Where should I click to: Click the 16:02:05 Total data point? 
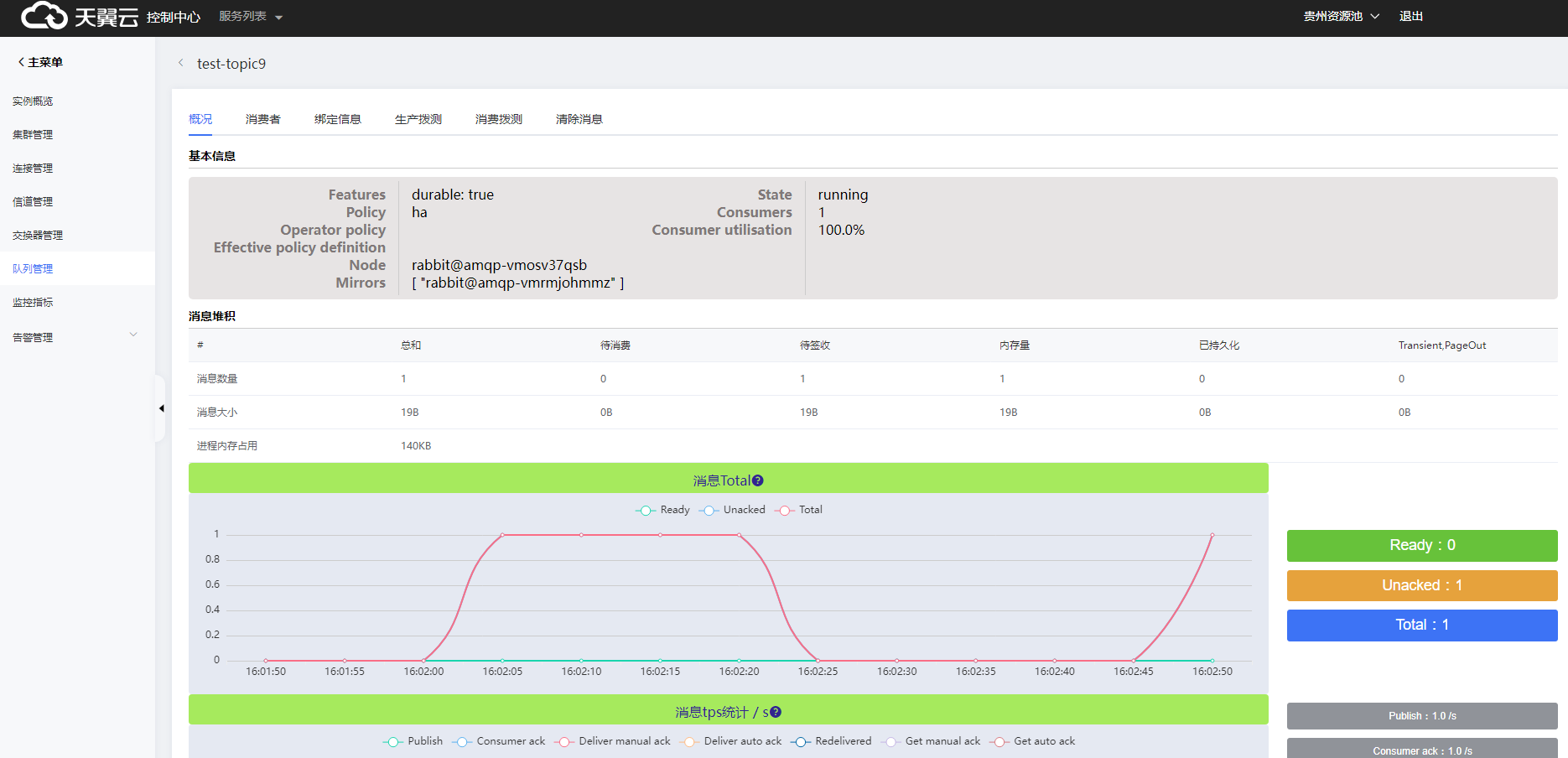pyautogui.click(x=502, y=535)
